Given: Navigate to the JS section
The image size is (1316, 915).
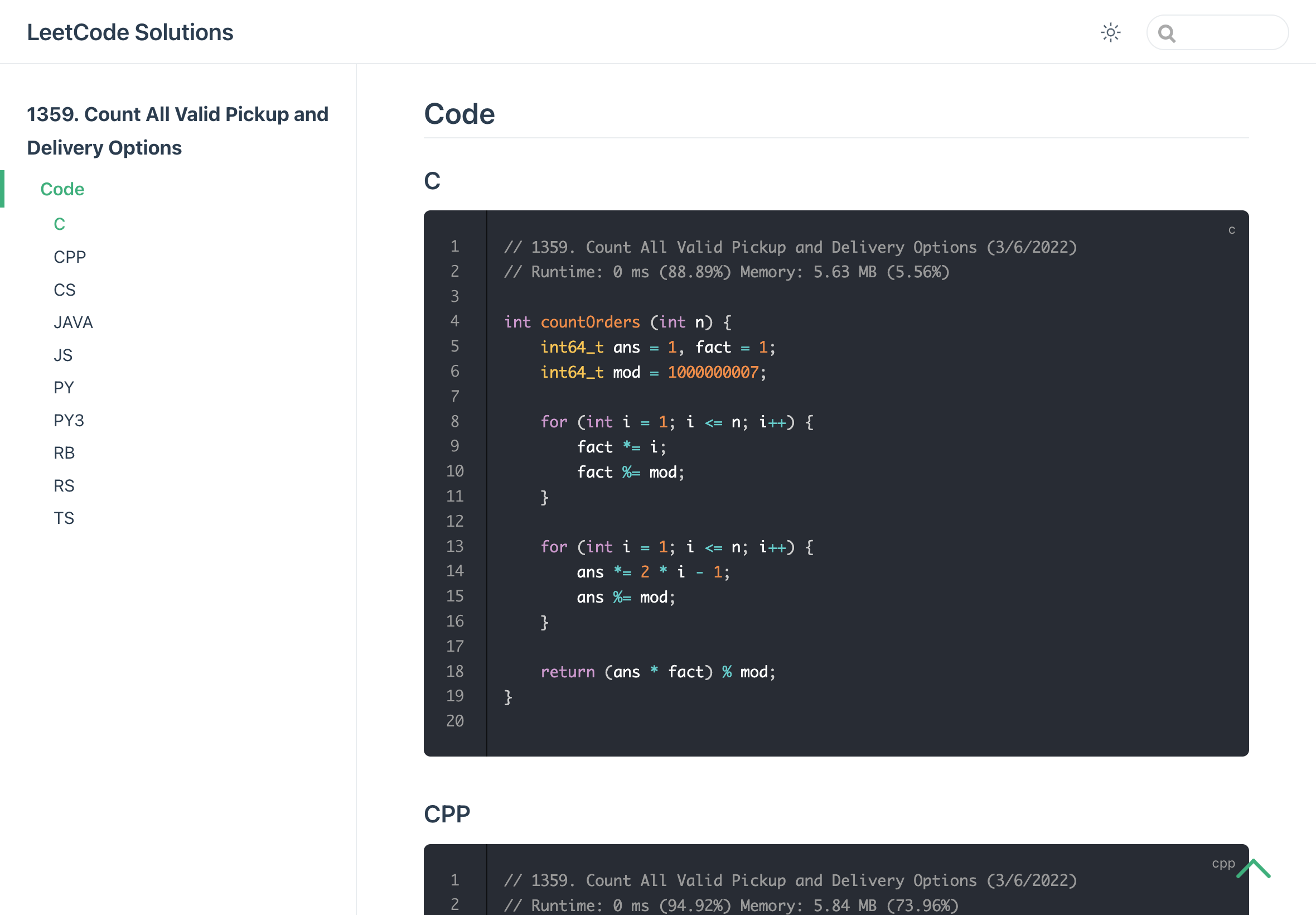Looking at the screenshot, I should coord(62,355).
